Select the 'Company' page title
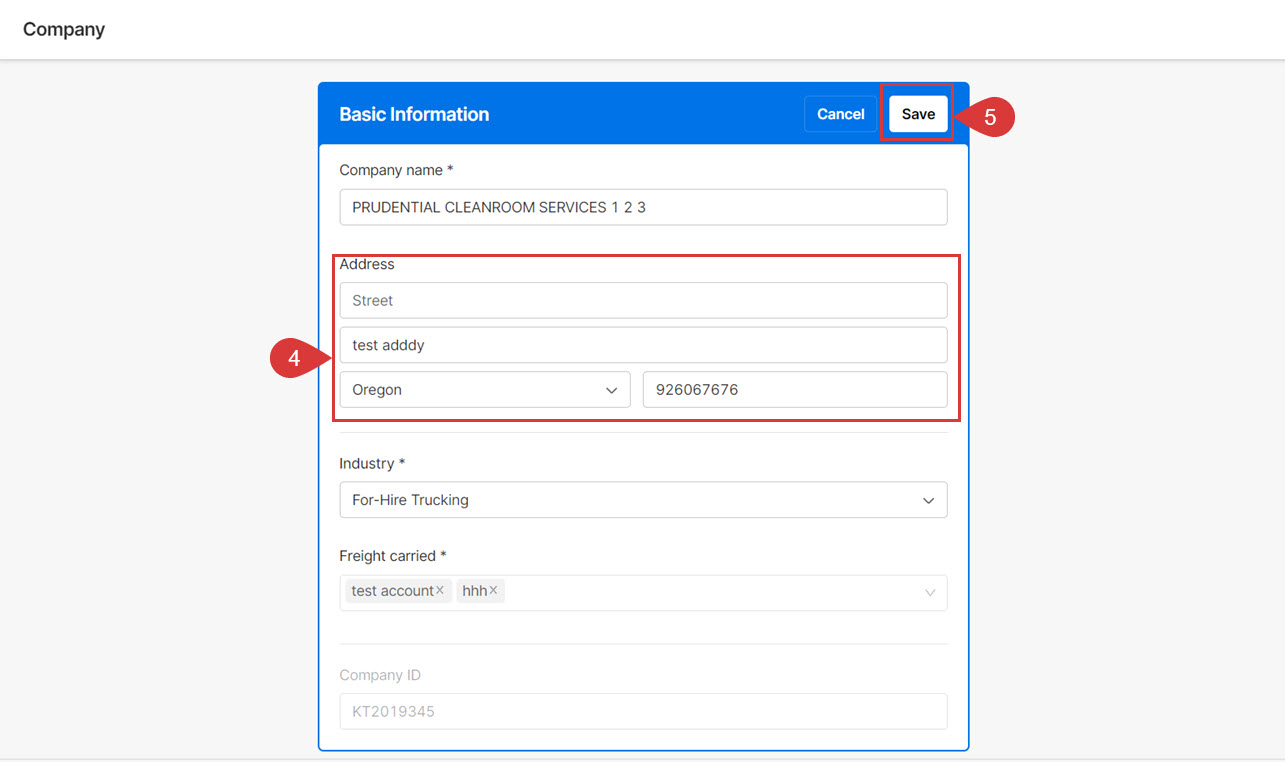1285x762 pixels. [64, 29]
